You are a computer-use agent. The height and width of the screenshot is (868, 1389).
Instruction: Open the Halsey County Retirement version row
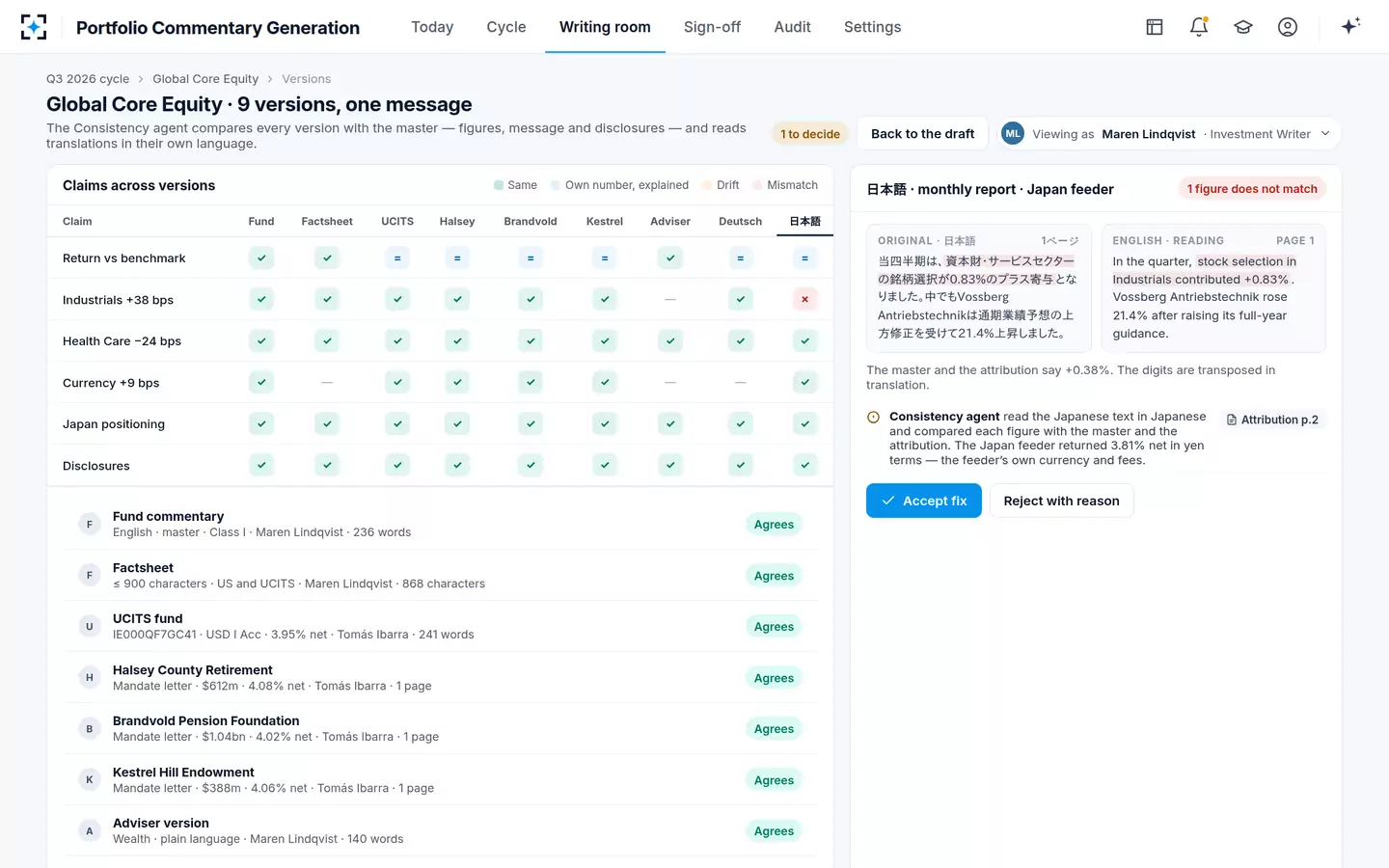441,678
